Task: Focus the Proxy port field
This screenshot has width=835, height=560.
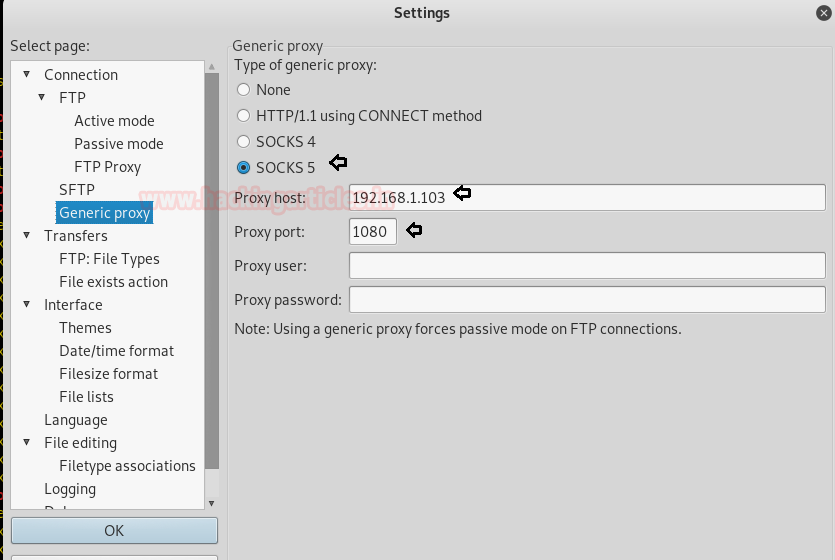Action: (372, 232)
